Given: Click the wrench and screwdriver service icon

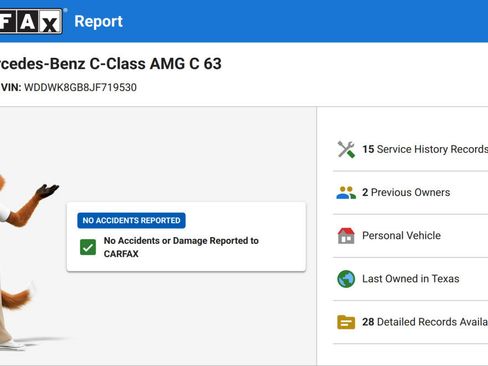Looking at the screenshot, I should [346, 149].
